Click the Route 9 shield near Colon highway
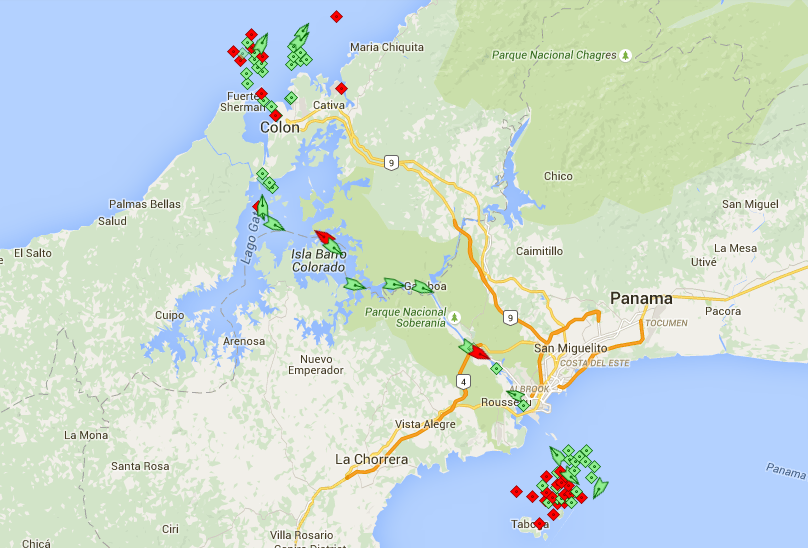The height and width of the screenshot is (548, 808). pyautogui.click(x=392, y=161)
